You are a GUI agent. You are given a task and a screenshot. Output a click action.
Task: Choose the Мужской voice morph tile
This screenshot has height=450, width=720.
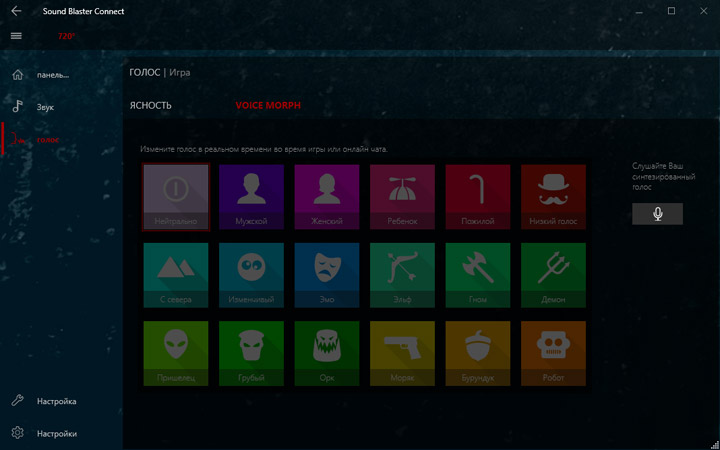pos(251,197)
